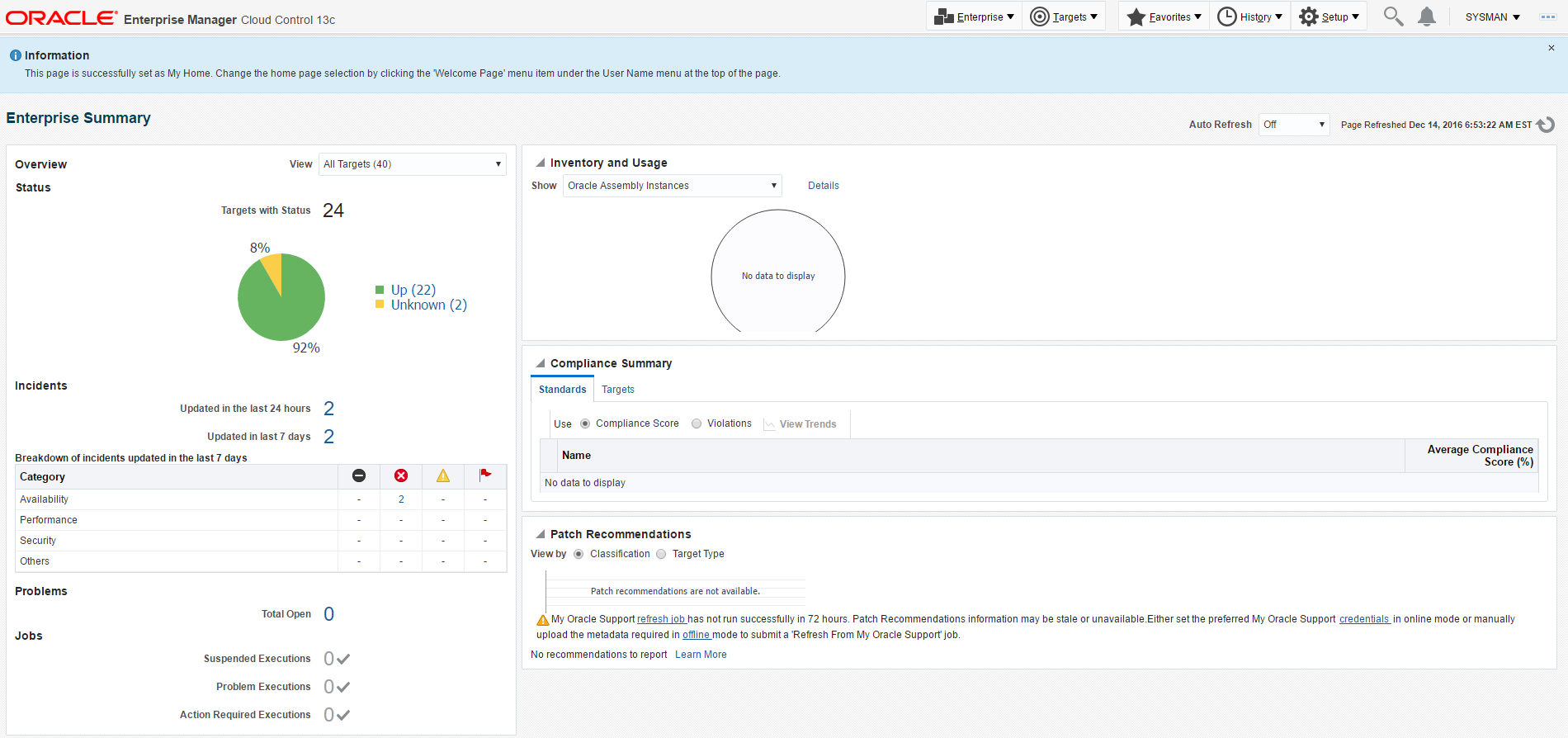1568x738 pixels.
Task: Click the Average Compliance Score column header
Action: pyautogui.click(x=1471, y=456)
